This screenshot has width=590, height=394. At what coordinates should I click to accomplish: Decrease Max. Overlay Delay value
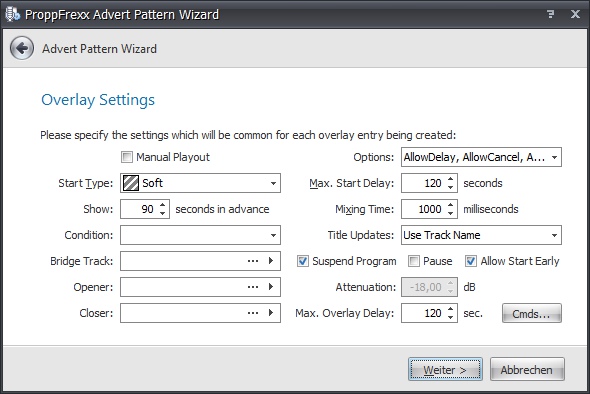450,317
